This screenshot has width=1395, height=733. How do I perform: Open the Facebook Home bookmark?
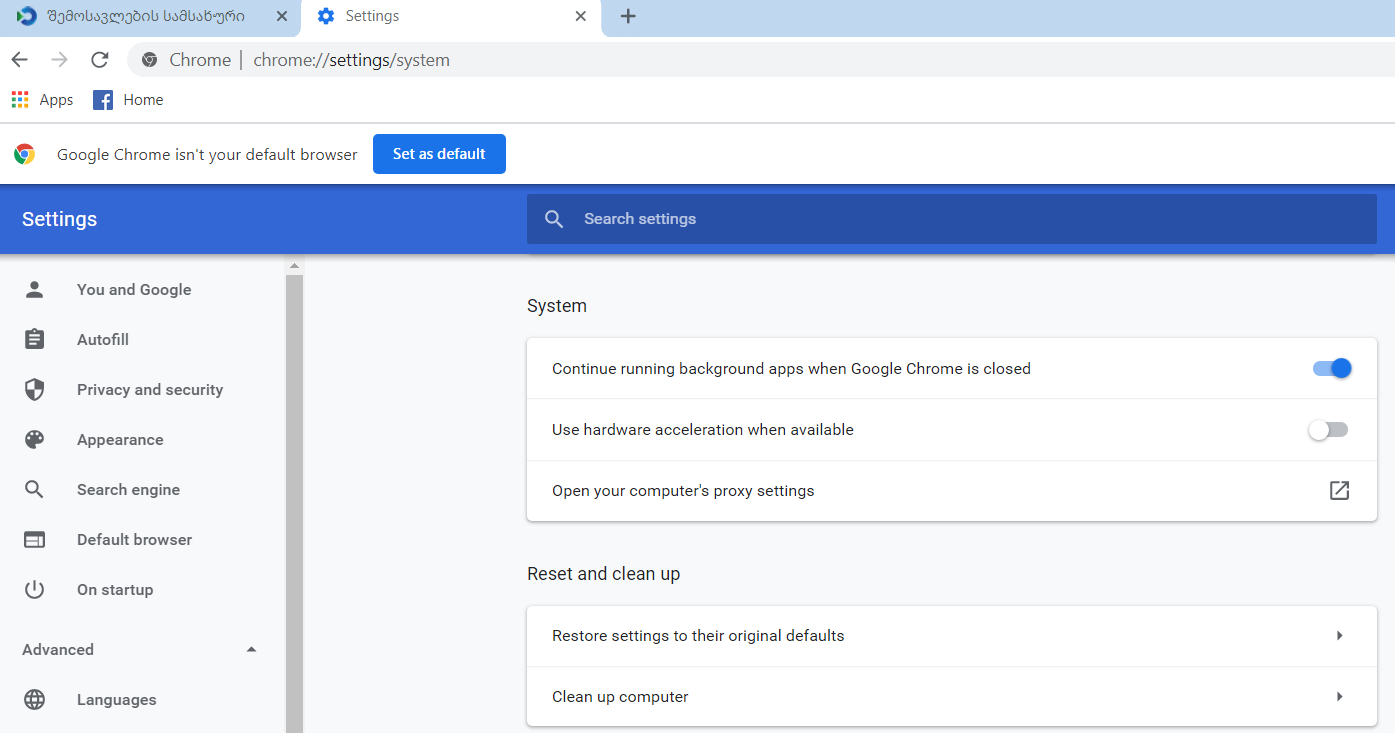coord(128,100)
